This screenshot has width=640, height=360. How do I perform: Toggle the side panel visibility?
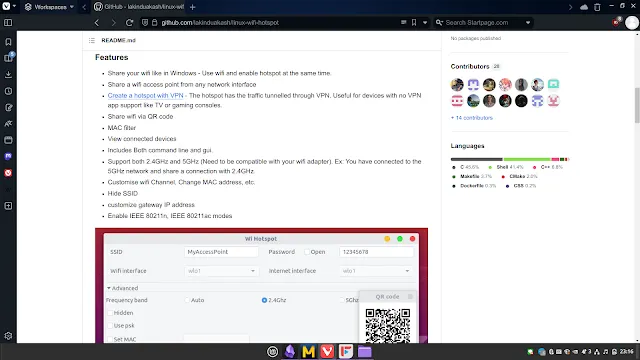8,22
